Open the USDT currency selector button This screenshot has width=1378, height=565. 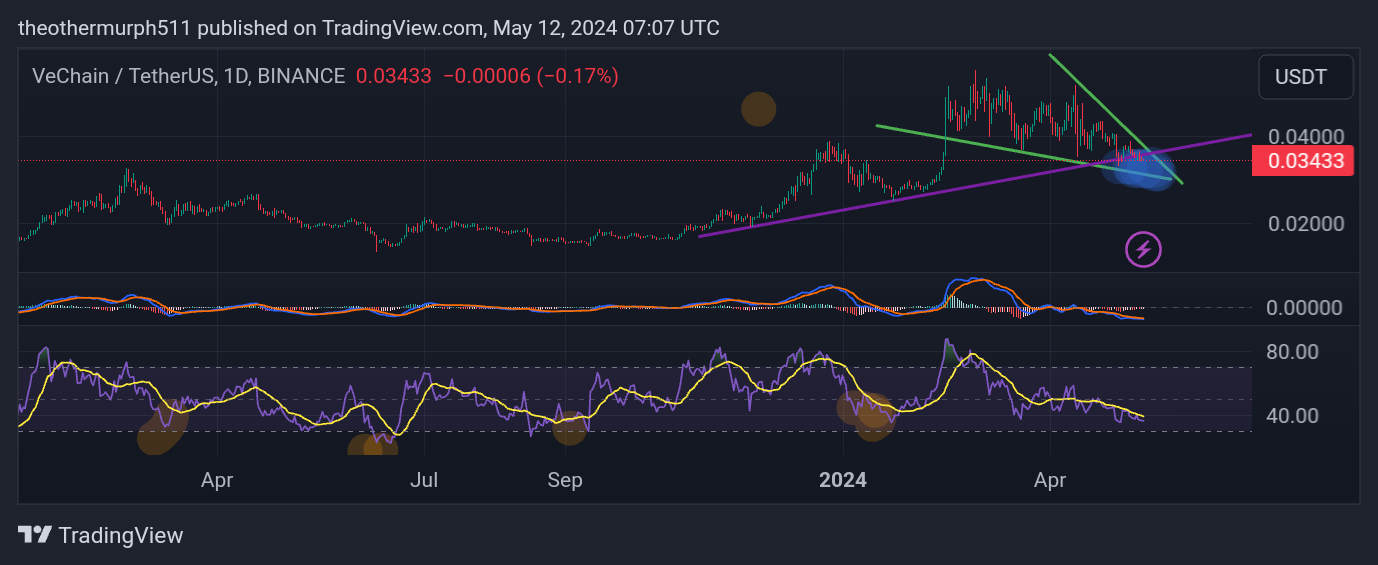(1306, 77)
